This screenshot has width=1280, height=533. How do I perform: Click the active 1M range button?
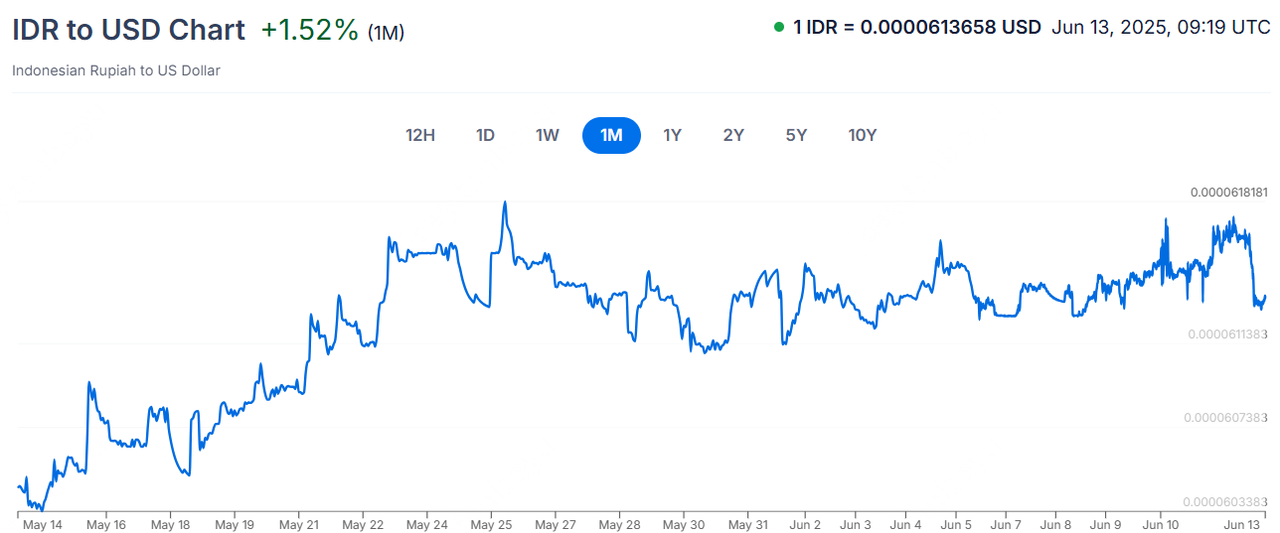(611, 135)
